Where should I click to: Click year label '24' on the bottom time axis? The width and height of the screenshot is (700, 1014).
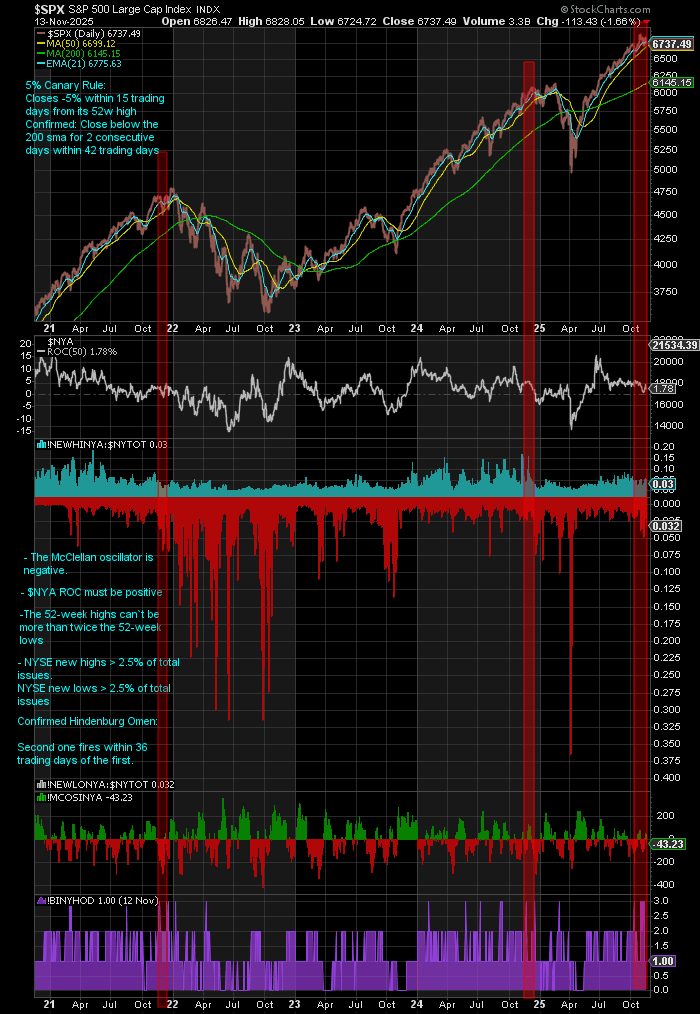(x=417, y=1004)
